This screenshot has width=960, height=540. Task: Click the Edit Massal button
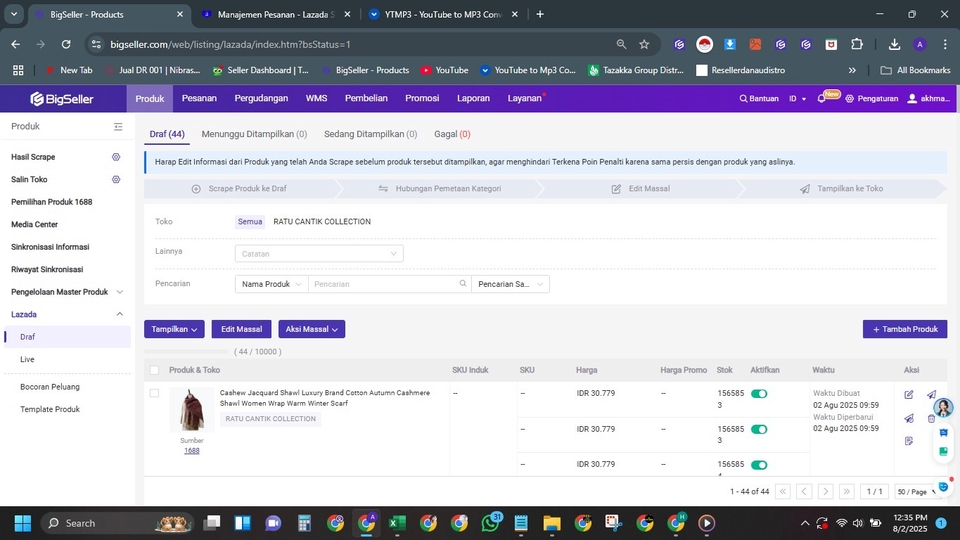[241, 329]
